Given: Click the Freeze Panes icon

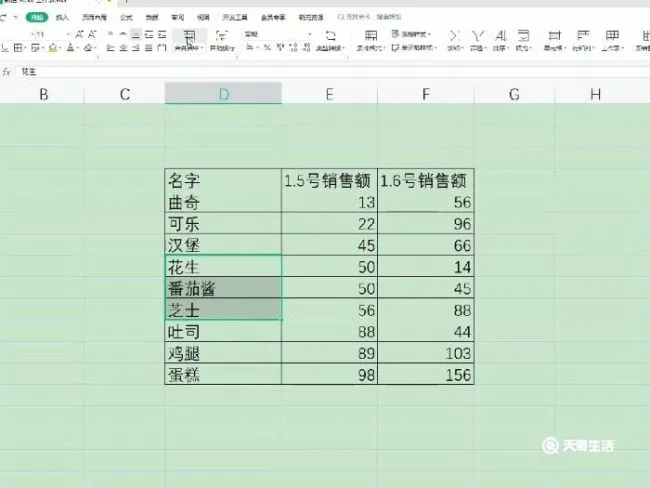Looking at the screenshot, I should (645, 36).
